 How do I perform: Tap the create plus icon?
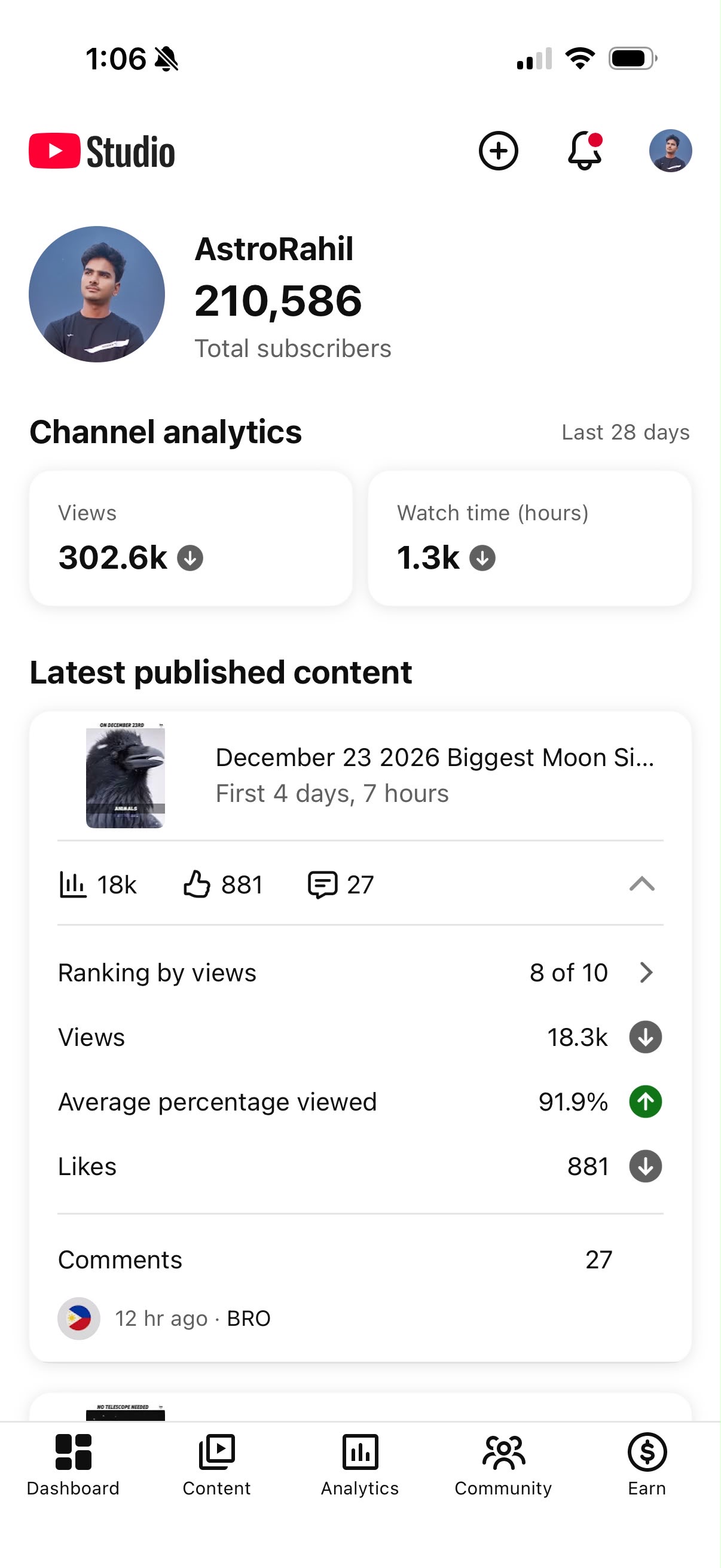497,151
